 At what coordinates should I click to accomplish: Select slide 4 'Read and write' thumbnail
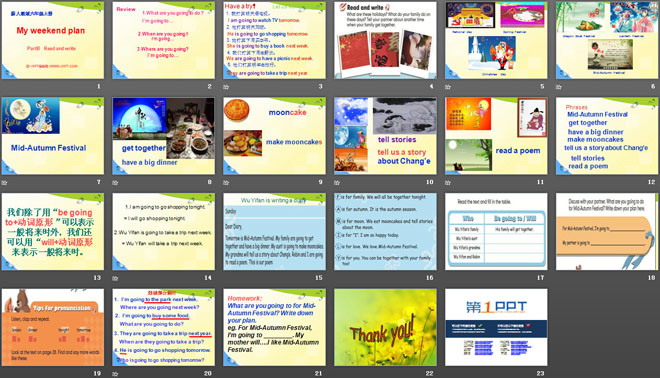tap(385, 40)
